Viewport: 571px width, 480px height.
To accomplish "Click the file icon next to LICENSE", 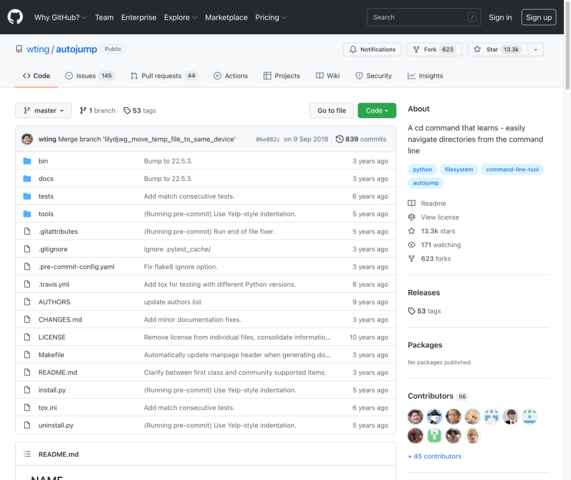I will coord(27,337).
